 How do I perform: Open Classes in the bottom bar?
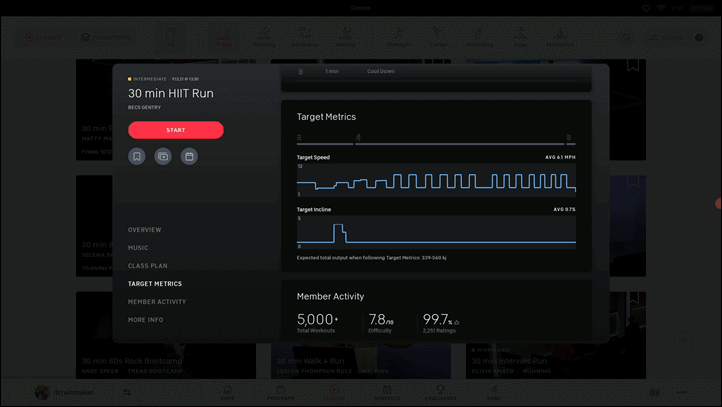pyautogui.click(x=334, y=393)
